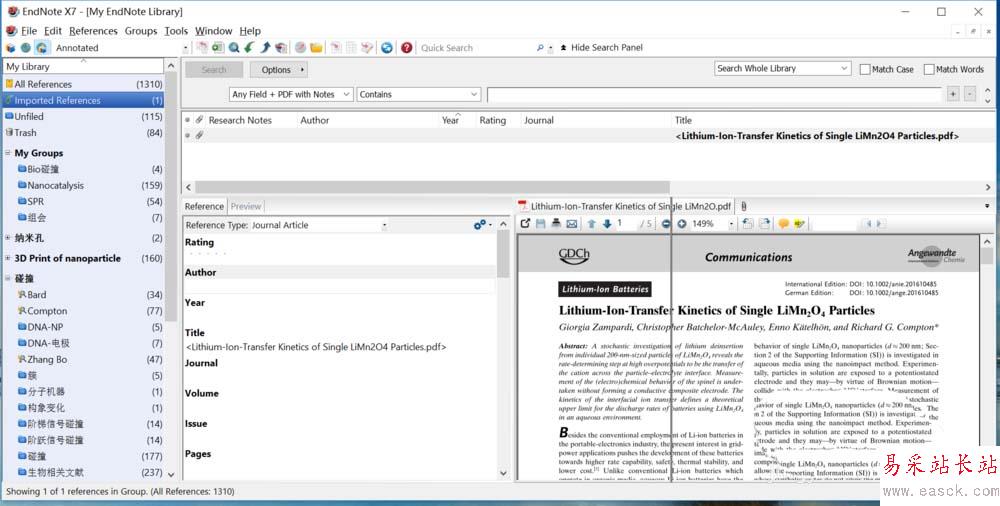Print the PDF using printer icon
The image size is (1000, 506).
point(556,224)
